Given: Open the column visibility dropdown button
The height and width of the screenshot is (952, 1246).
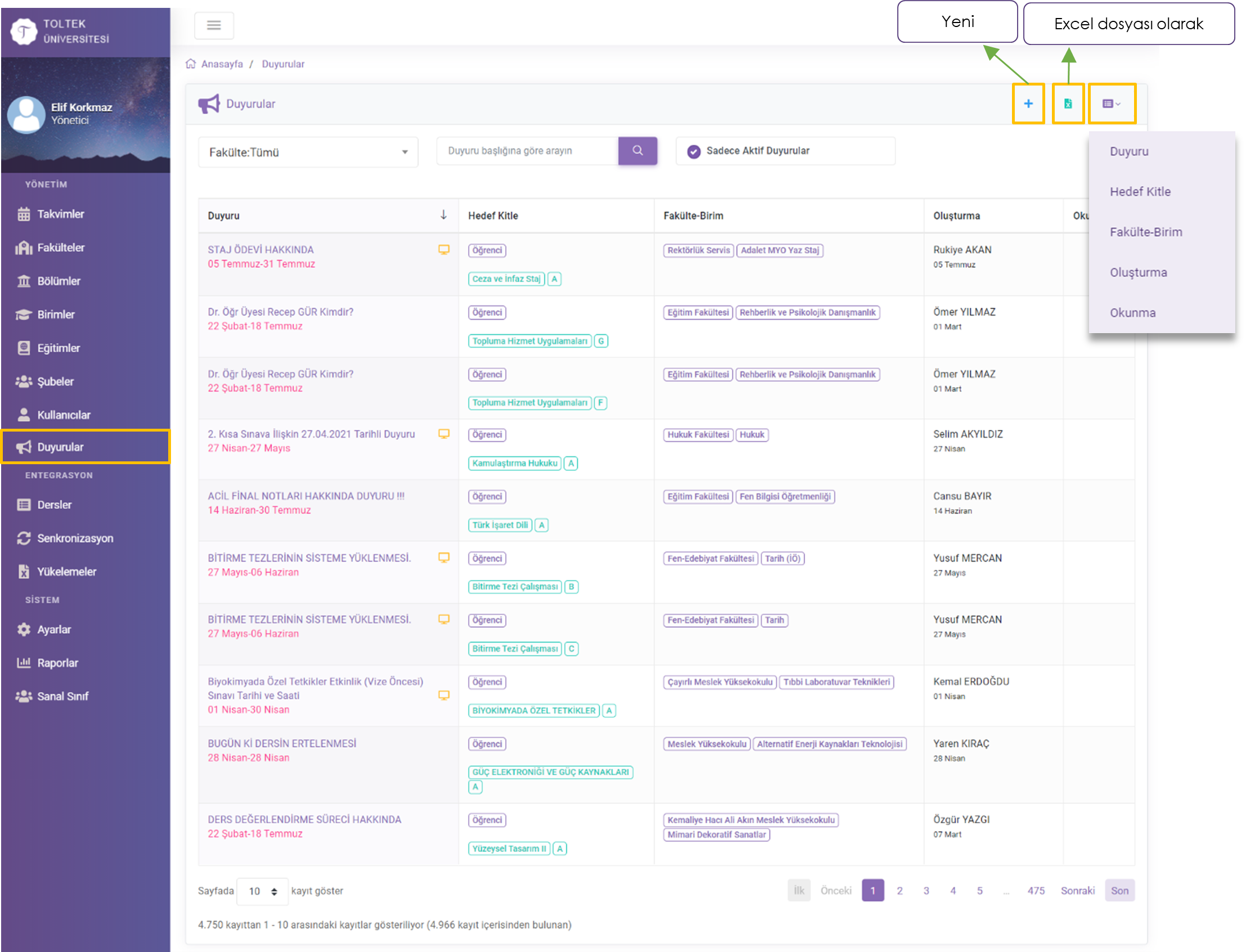Looking at the screenshot, I should [x=1111, y=104].
